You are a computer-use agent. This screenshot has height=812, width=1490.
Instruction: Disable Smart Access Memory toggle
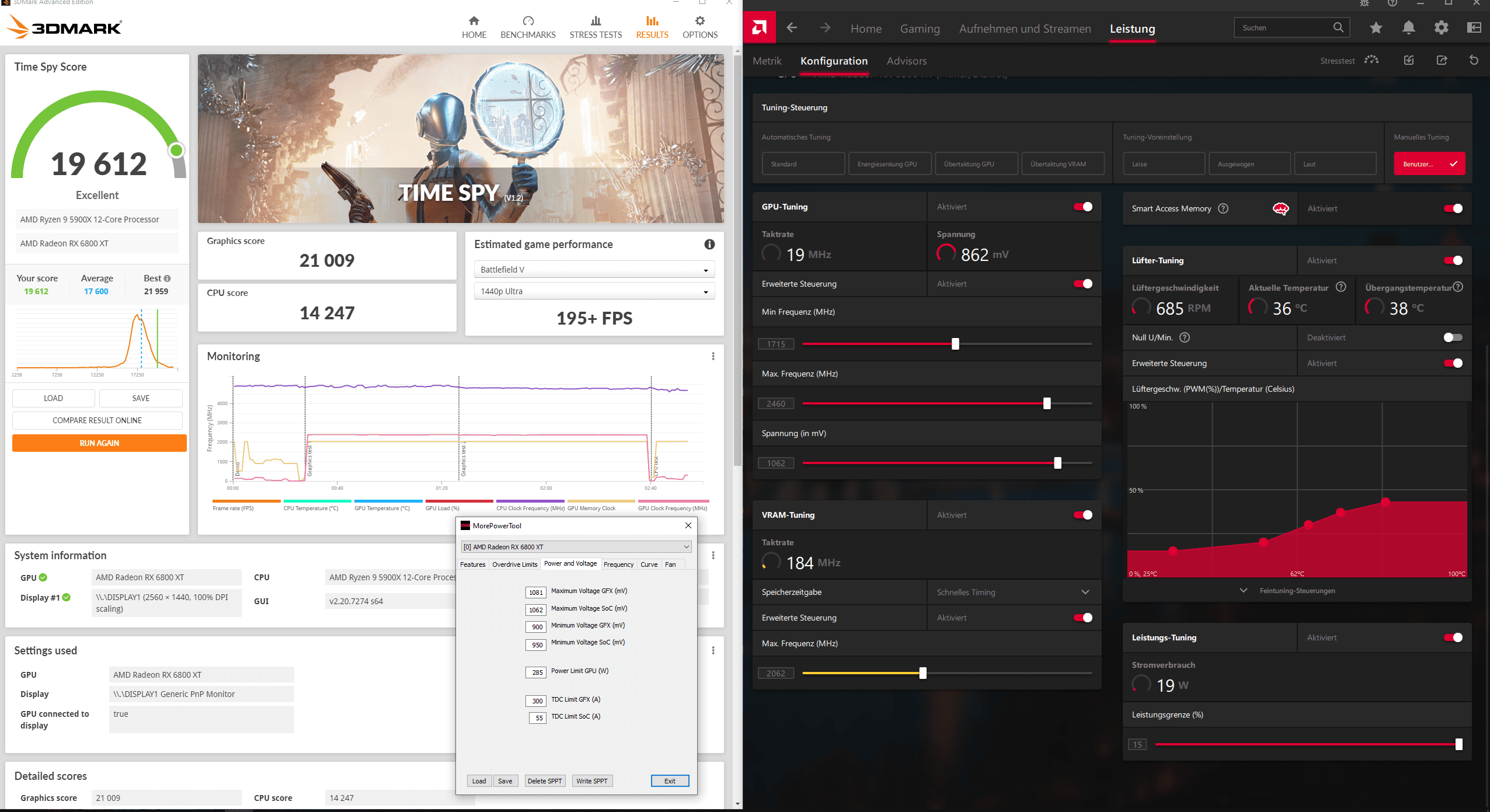click(x=1453, y=208)
